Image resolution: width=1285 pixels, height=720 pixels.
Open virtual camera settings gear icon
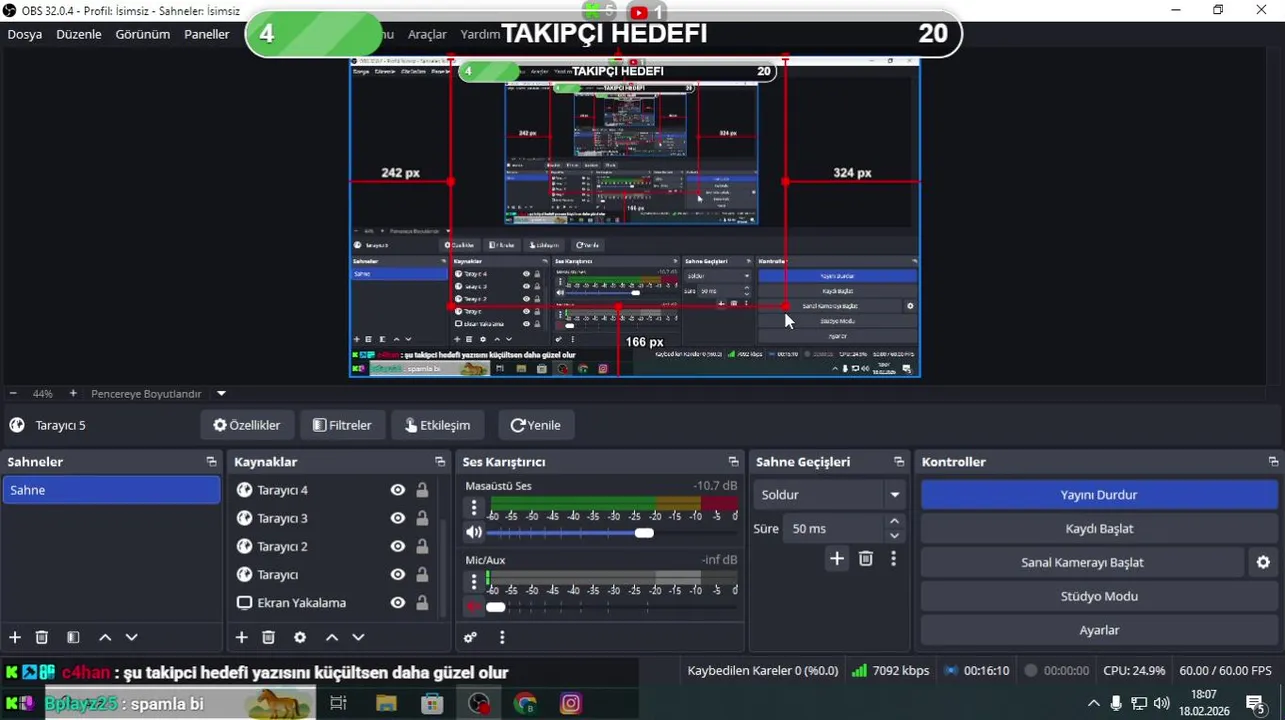1263,562
